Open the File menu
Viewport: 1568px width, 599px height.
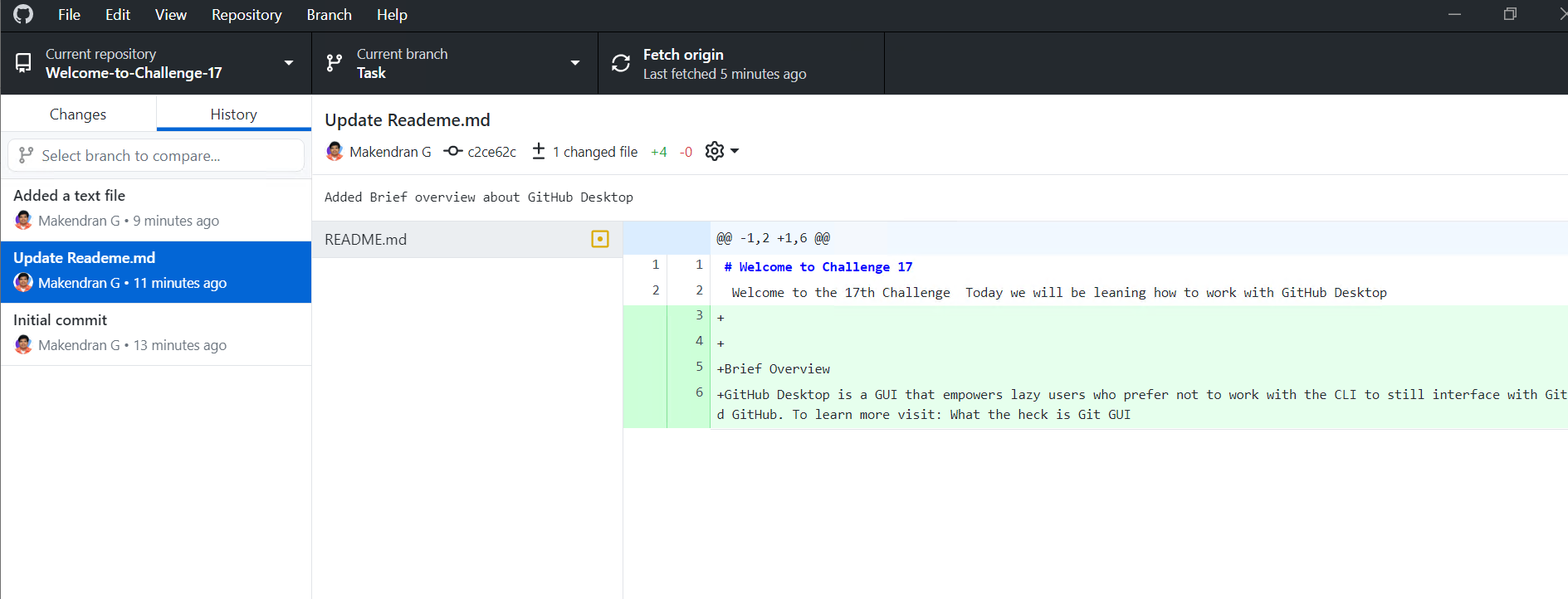(69, 15)
